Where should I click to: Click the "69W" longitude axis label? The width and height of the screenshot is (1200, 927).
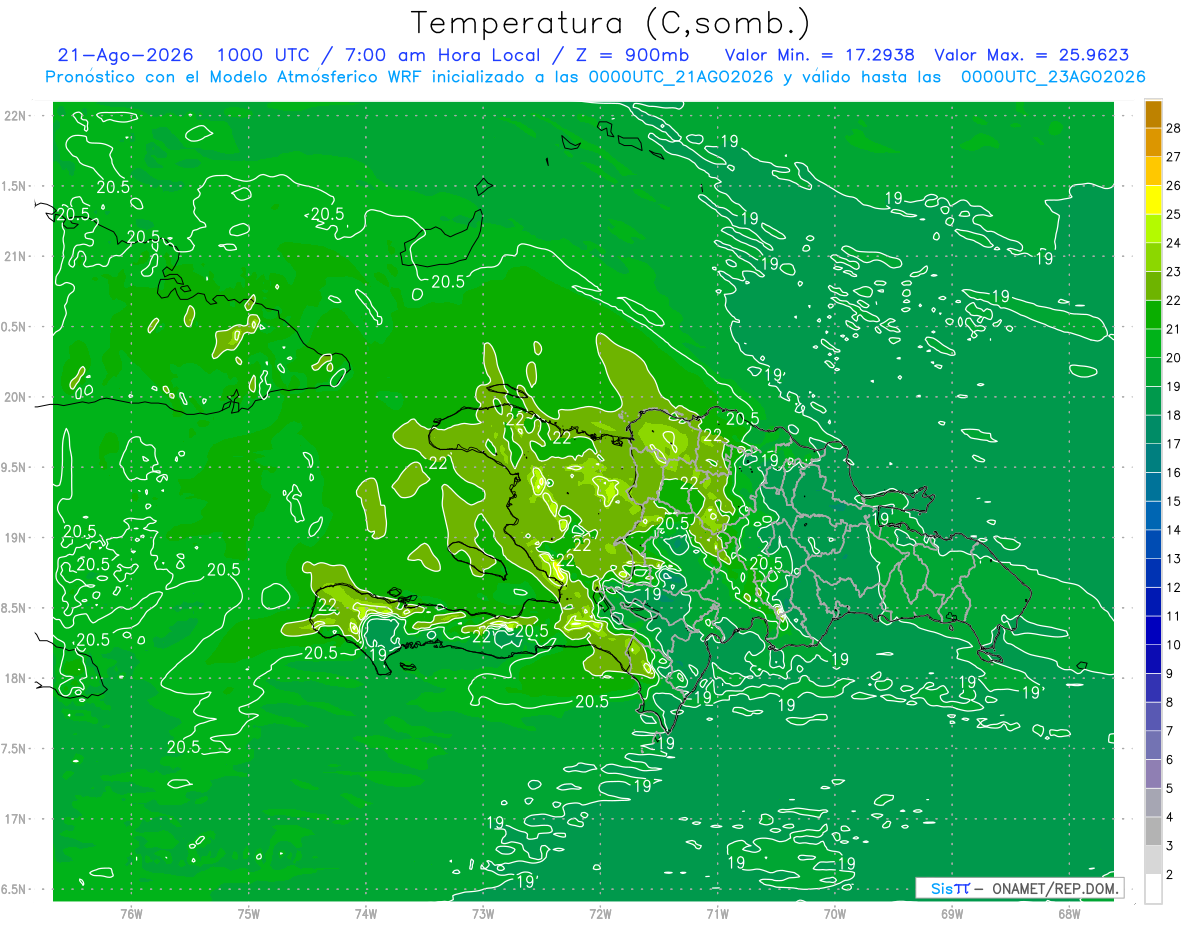click(x=952, y=914)
